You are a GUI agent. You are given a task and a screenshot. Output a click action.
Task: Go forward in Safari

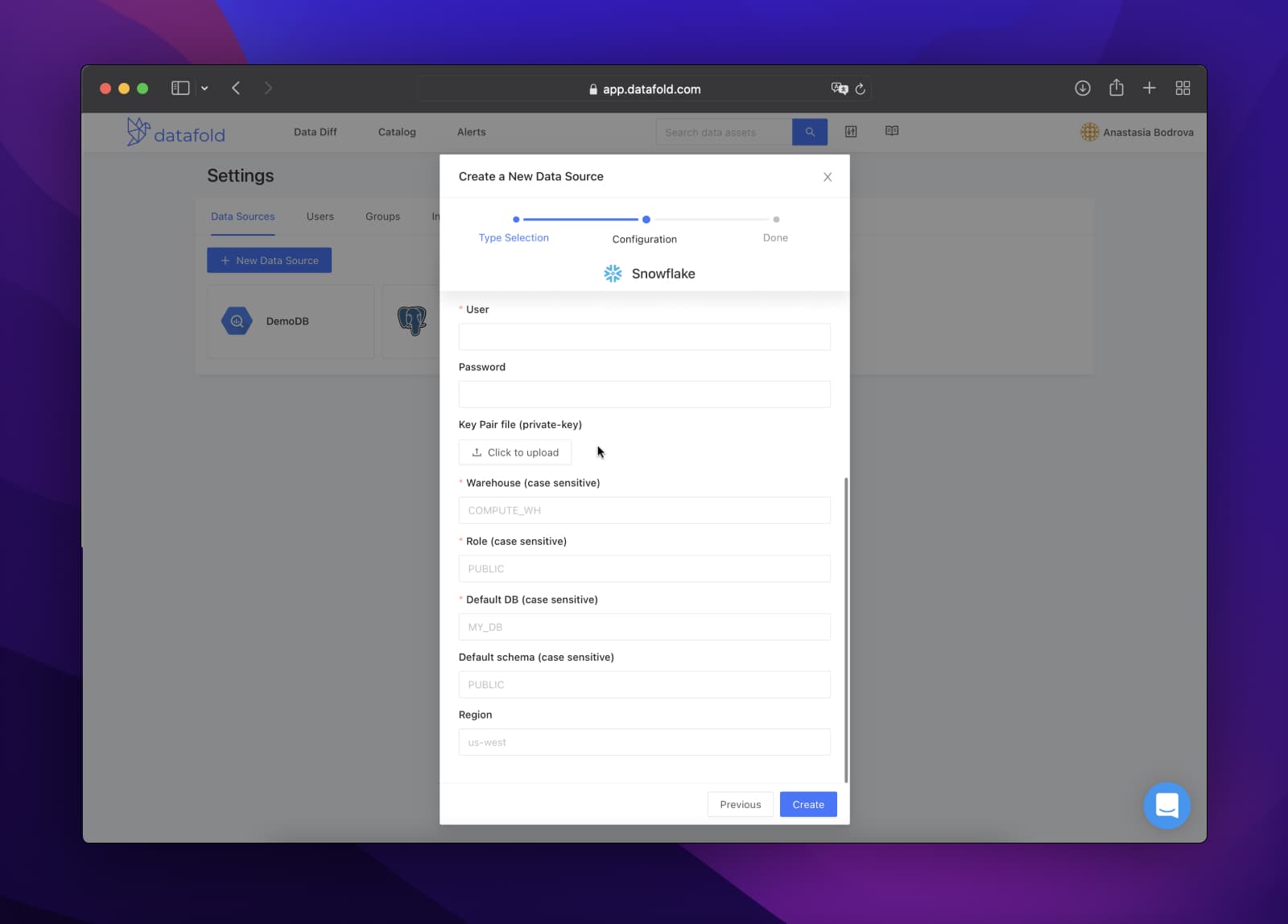pos(268,88)
